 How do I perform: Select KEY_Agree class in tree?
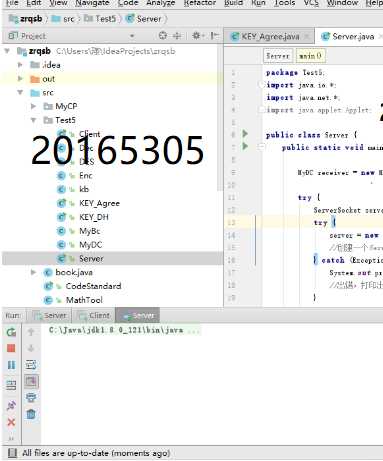coord(99,203)
